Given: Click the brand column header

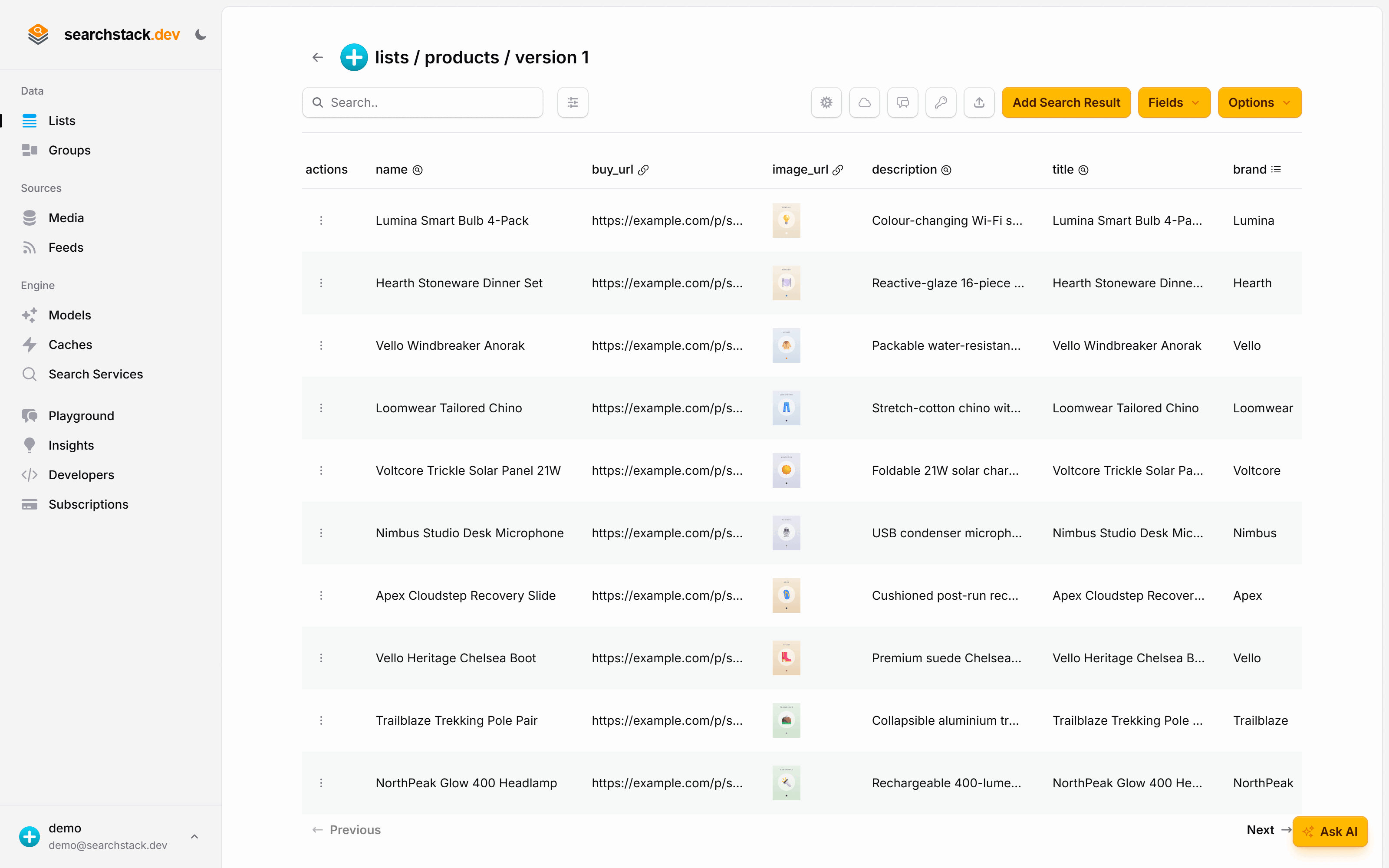Looking at the screenshot, I should pyautogui.click(x=1257, y=169).
